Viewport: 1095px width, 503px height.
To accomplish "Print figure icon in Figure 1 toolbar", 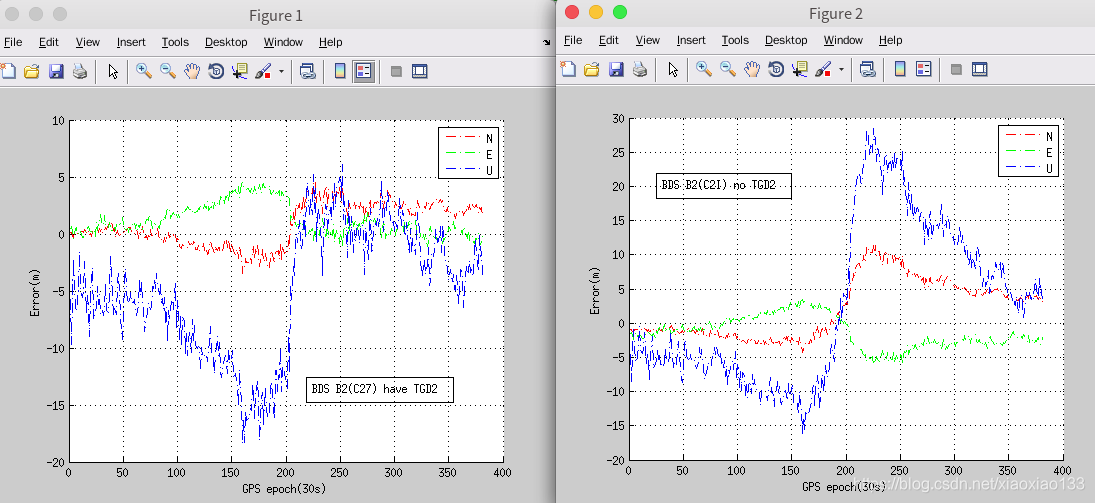I will [x=80, y=71].
